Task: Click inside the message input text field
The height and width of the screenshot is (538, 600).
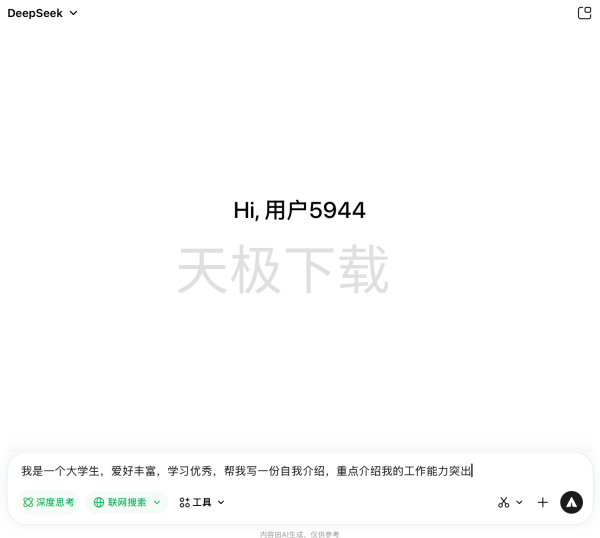Action: (300, 471)
